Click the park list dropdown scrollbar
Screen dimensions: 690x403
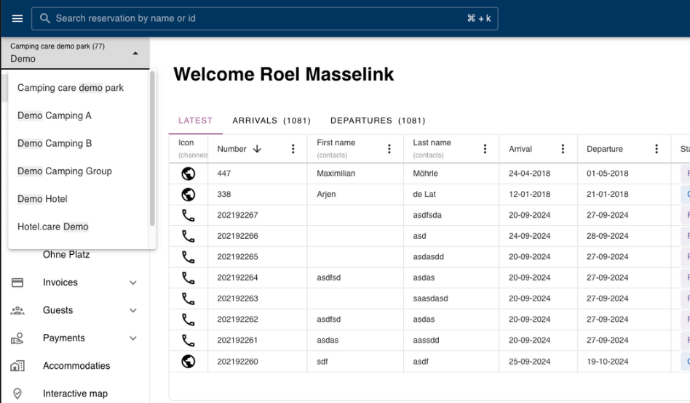152,150
